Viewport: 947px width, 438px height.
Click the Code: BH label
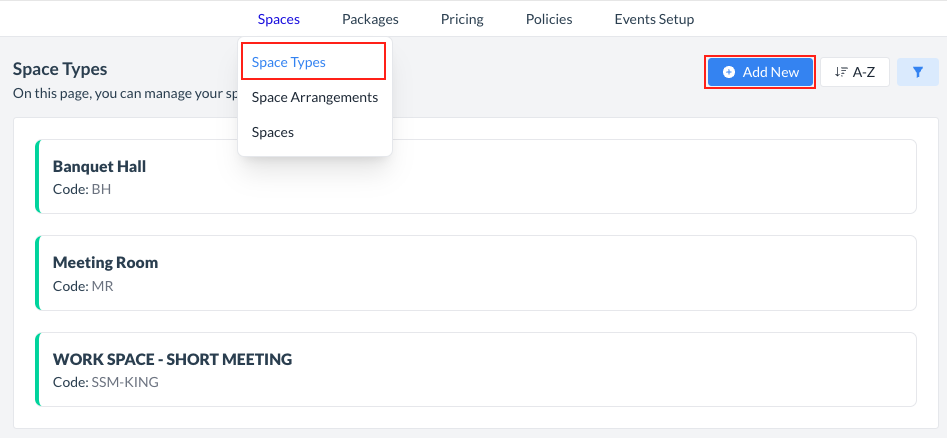pos(82,188)
